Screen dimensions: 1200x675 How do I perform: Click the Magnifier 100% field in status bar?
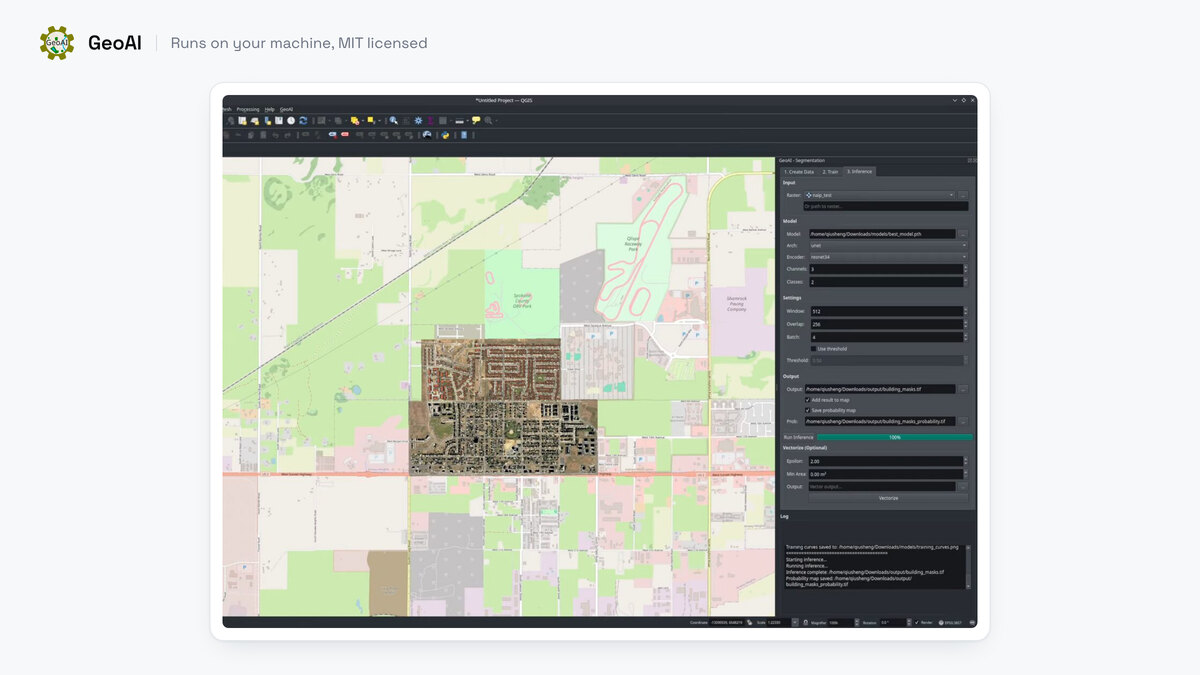click(x=842, y=622)
